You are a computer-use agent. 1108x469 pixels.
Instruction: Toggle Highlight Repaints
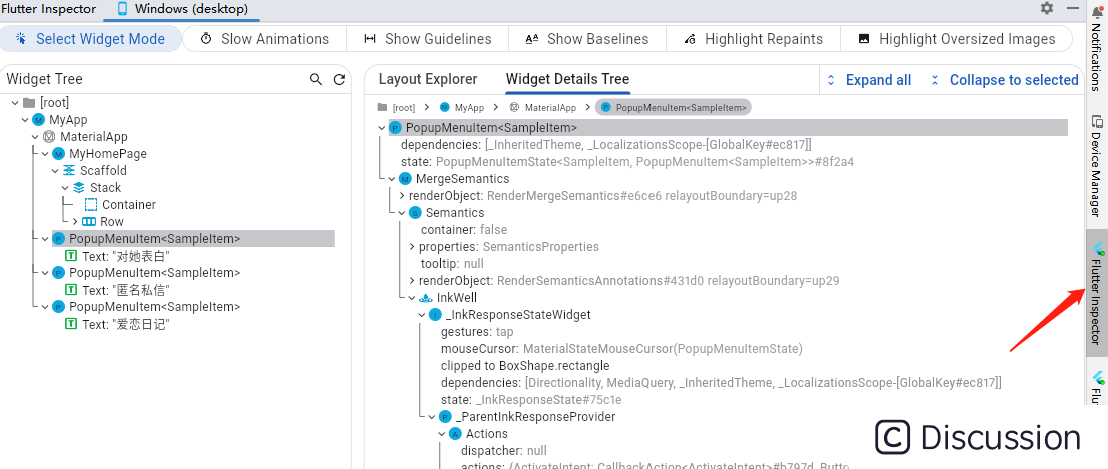pos(753,39)
